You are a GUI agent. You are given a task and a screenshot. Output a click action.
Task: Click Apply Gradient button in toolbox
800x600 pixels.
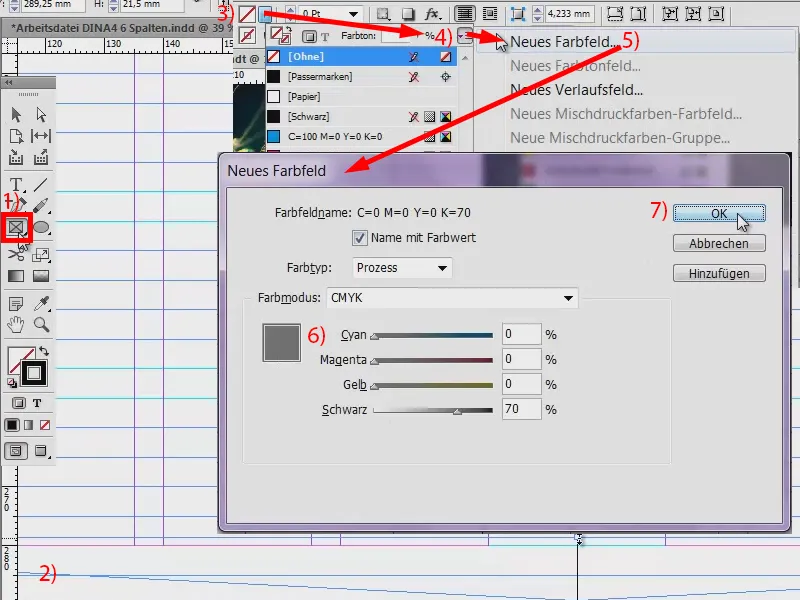(x=29, y=425)
